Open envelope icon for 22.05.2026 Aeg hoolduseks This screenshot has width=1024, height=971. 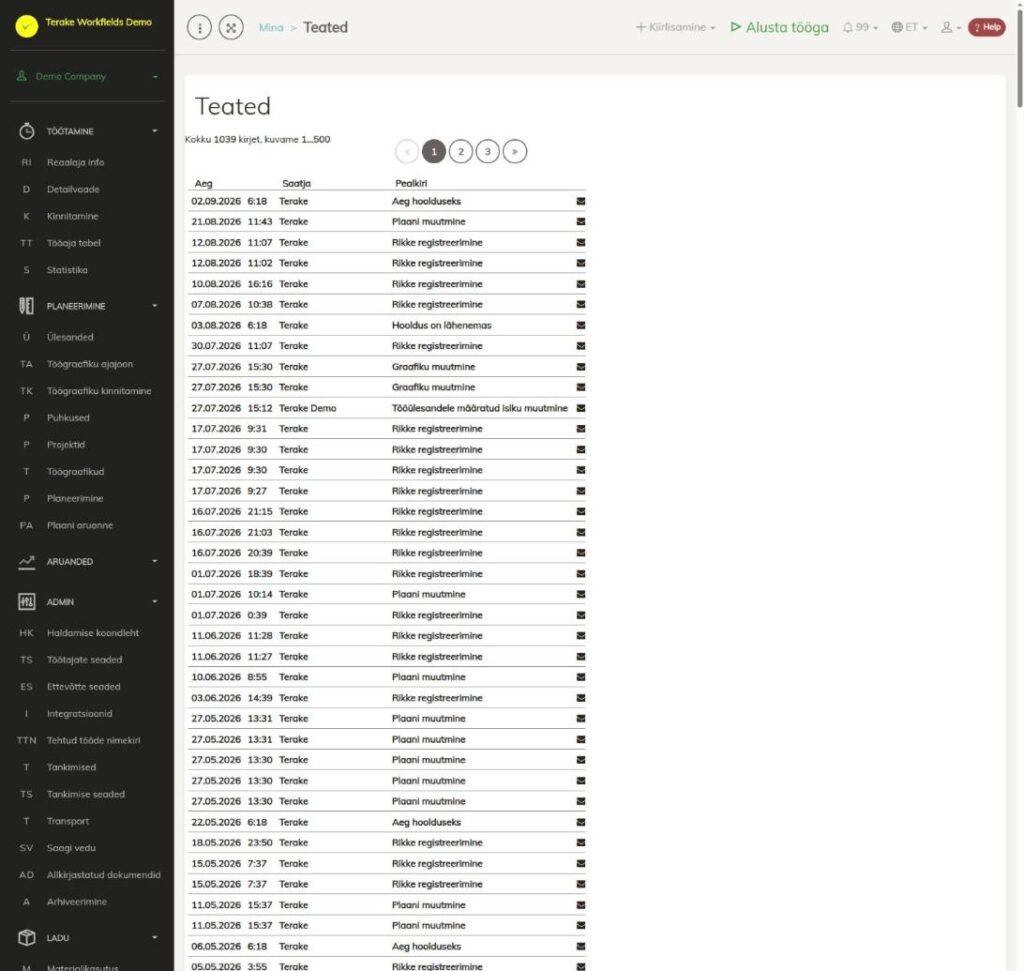pyautogui.click(x=581, y=822)
